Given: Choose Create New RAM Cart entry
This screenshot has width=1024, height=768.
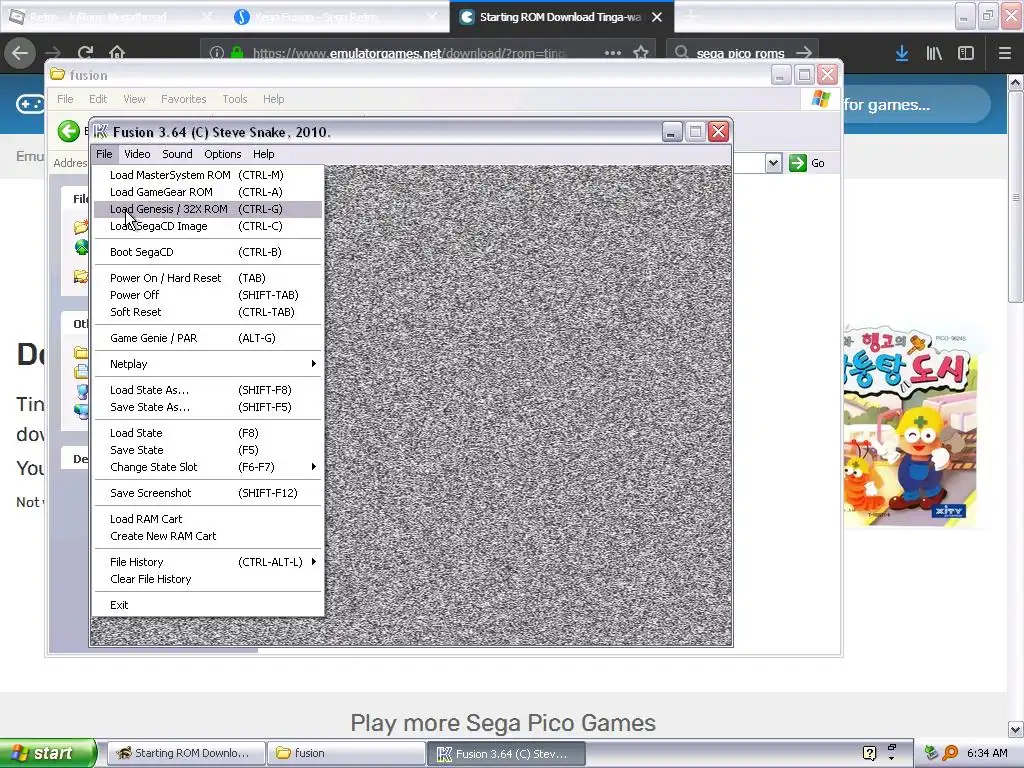Looking at the screenshot, I should 208,536.
